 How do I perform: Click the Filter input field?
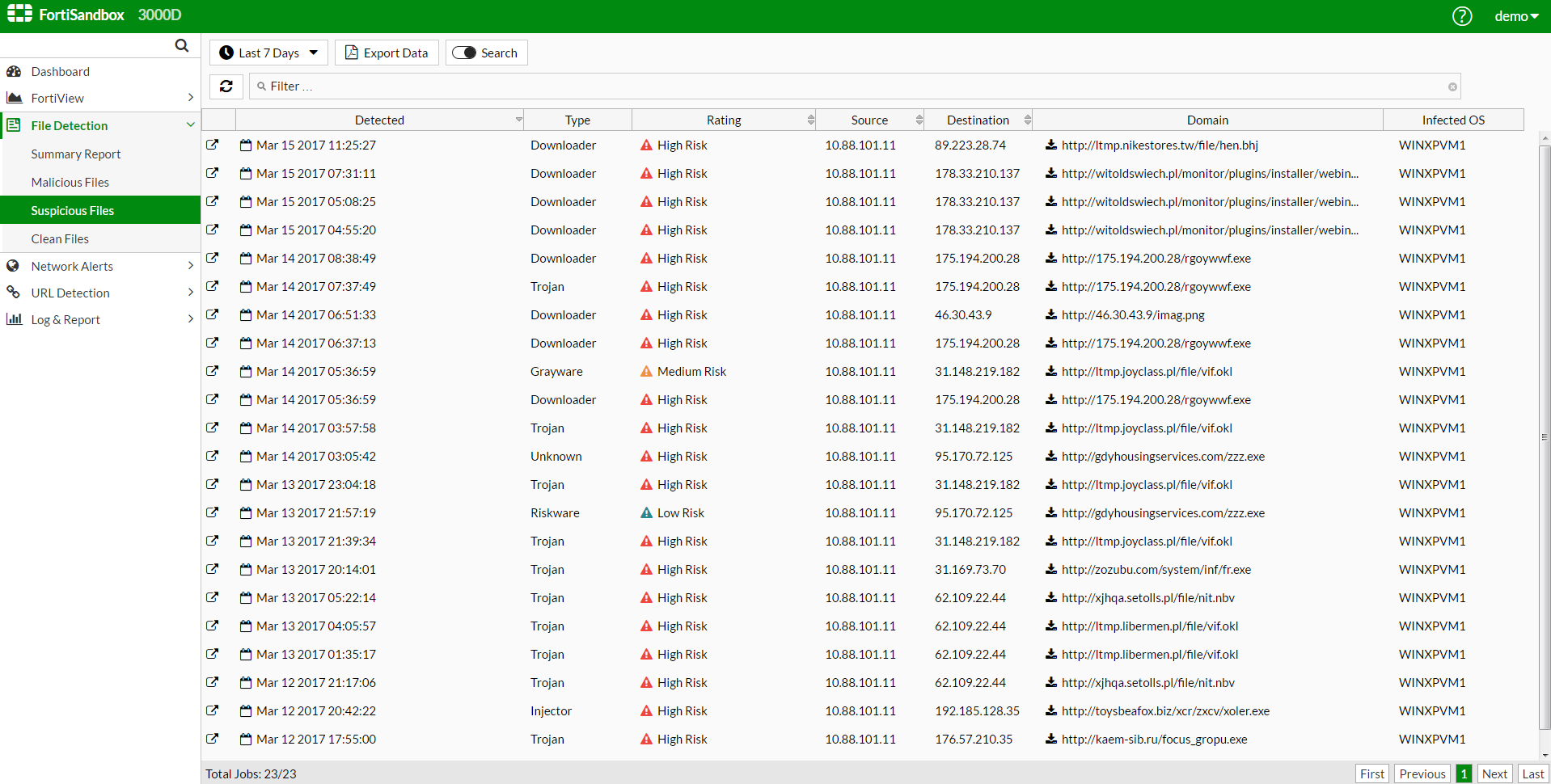click(855, 86)
